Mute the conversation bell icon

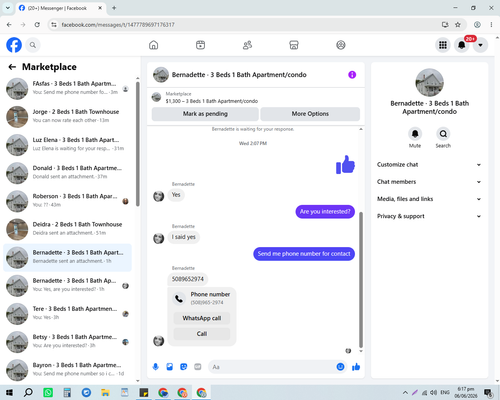tap(415, 134)
